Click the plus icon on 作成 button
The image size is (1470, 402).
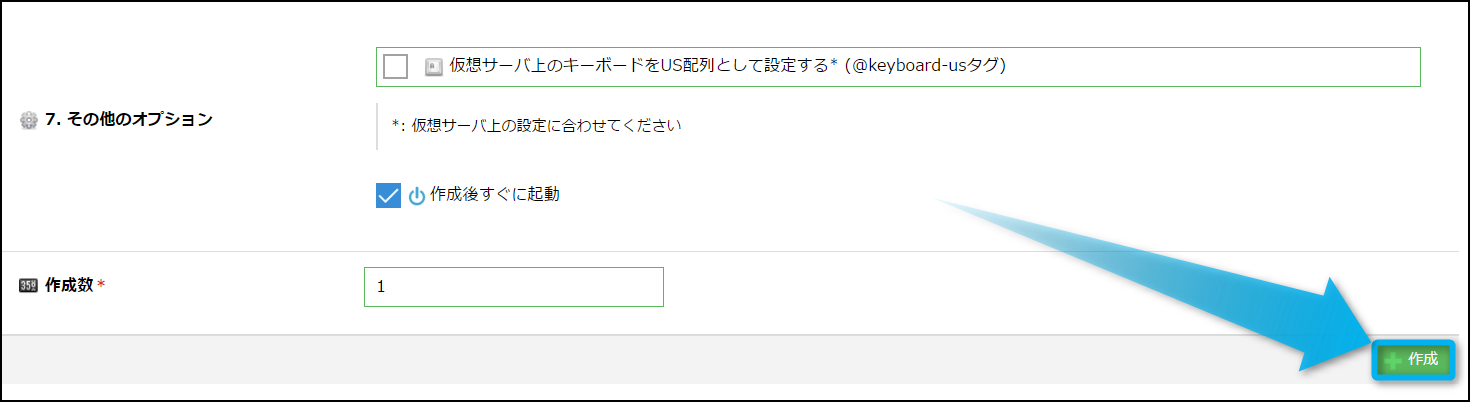tap(1393, 361)
